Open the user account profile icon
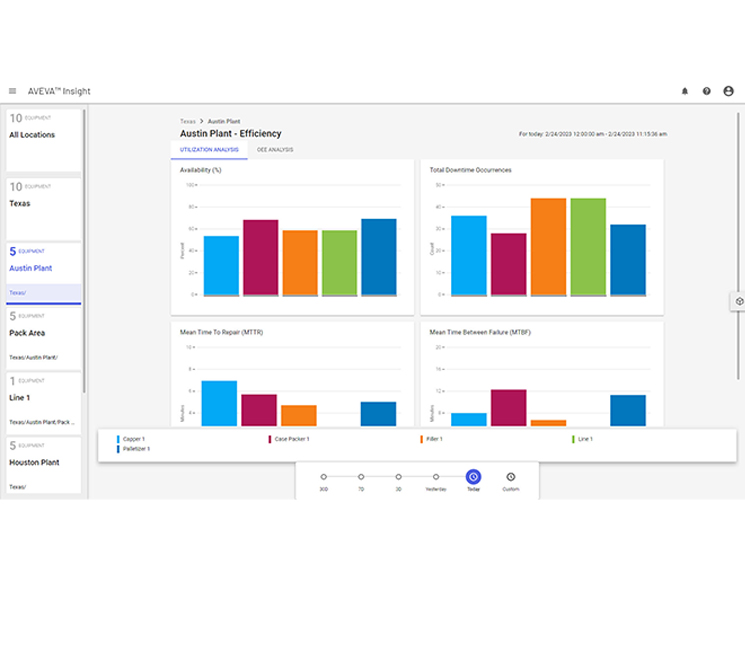This screenshot has width=745, height=650. tap(728, 91)
